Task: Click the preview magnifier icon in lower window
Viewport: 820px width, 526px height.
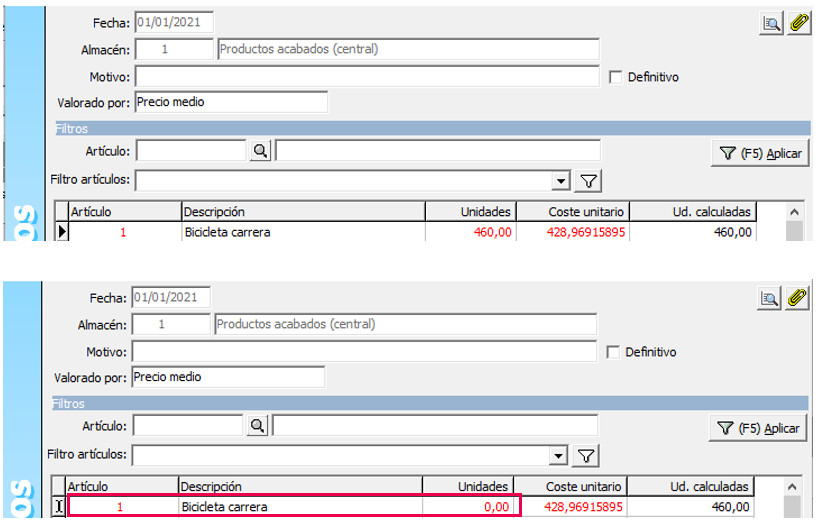Action: (769, 298)
